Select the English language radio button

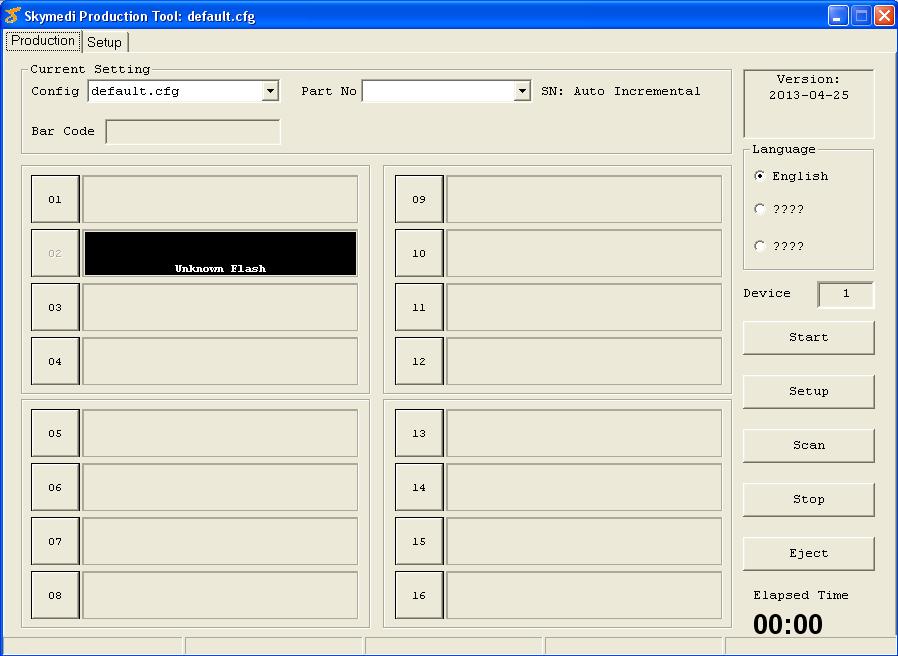click(x=759, y=176)
